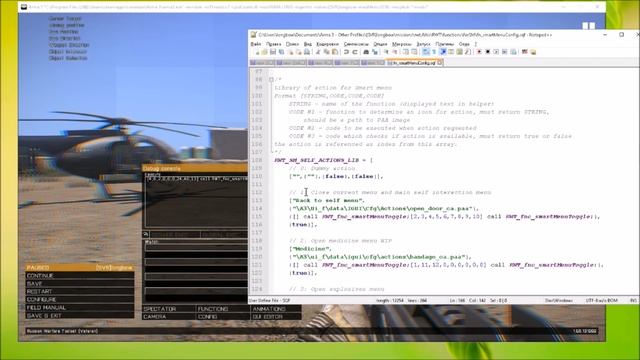
Task: Open the Запуск menu
Action: coord(423,44)
